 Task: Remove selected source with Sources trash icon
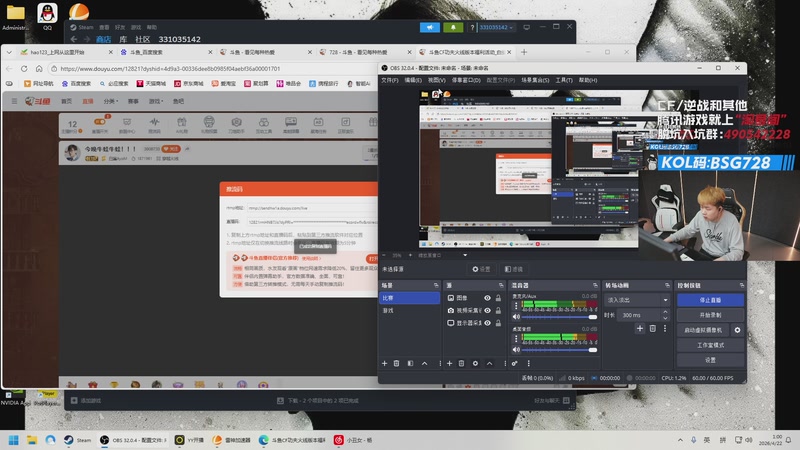tap(461, 363)
